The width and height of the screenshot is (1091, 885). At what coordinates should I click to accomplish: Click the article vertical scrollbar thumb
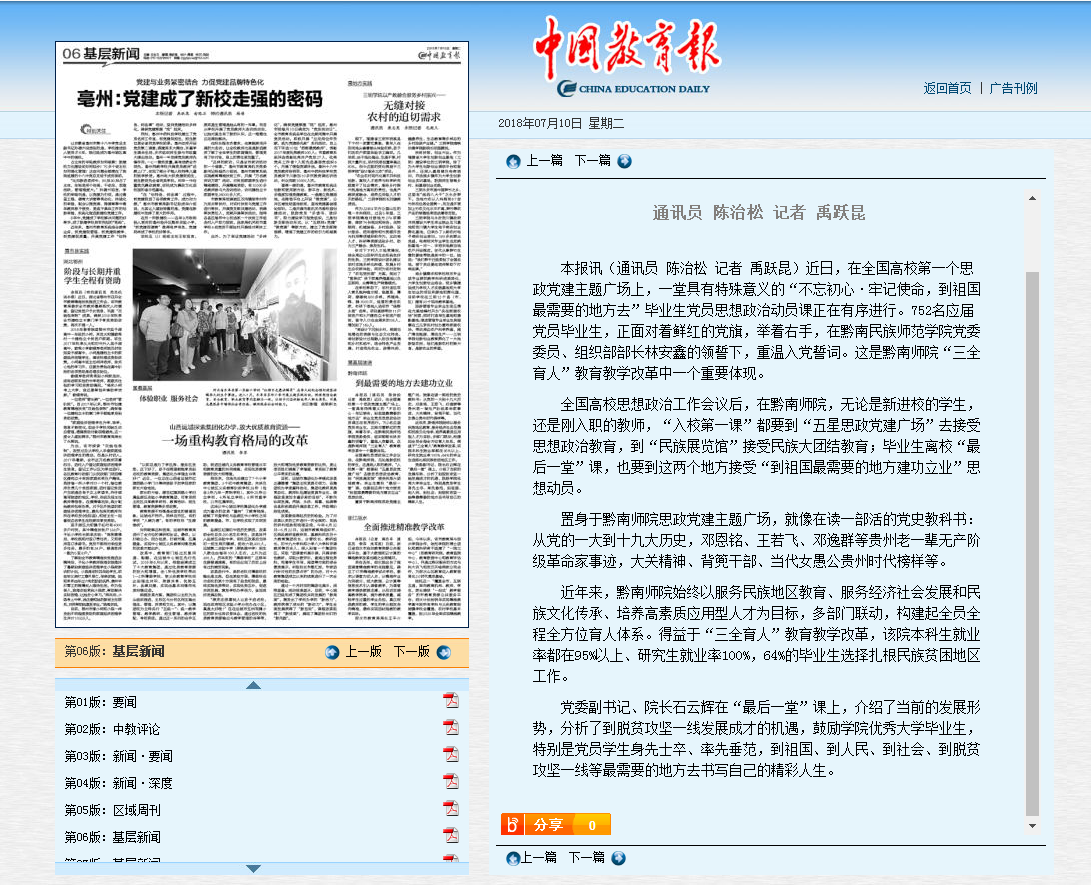click(x=1033, y=543)
